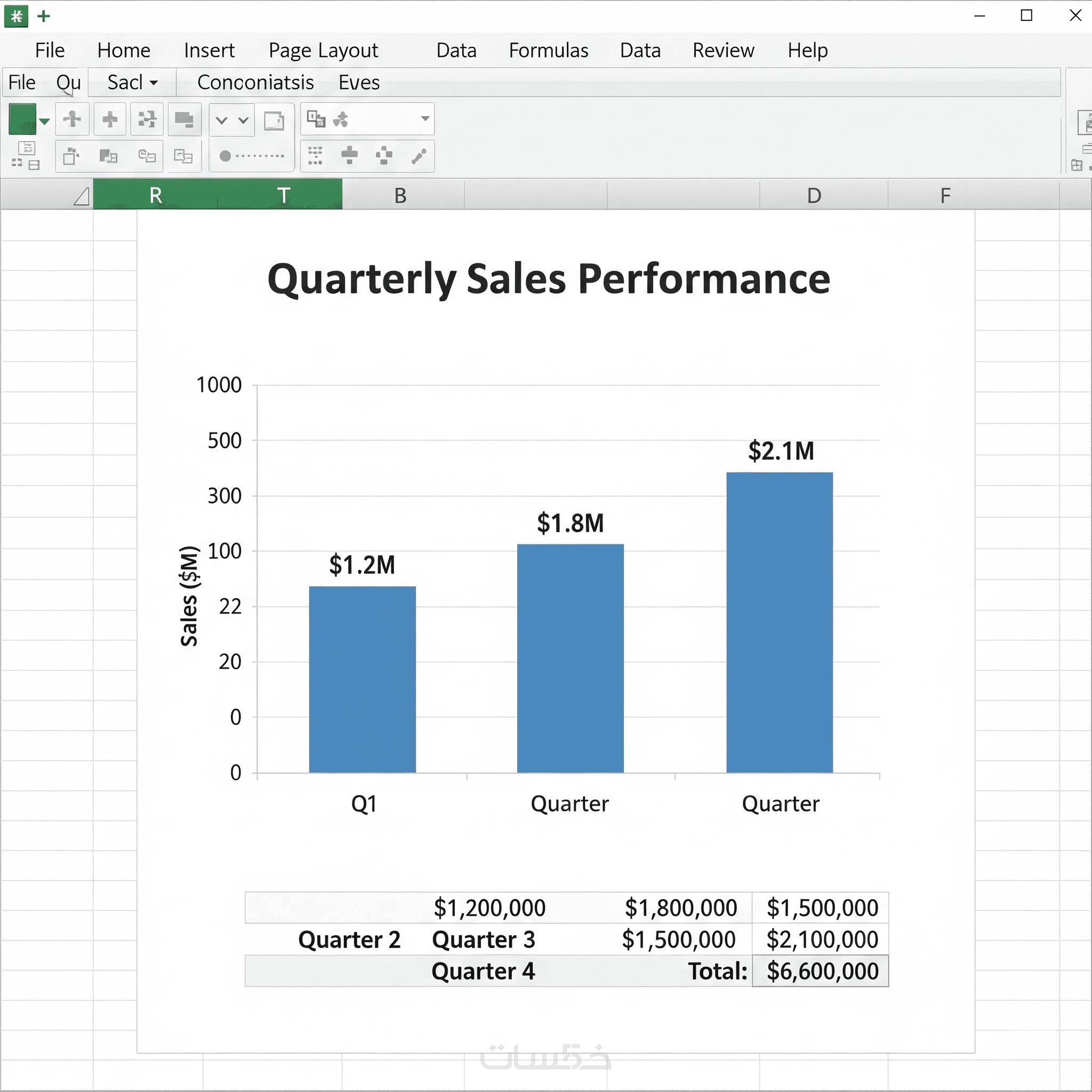Open the green swatch dropdown arrow

45,121
